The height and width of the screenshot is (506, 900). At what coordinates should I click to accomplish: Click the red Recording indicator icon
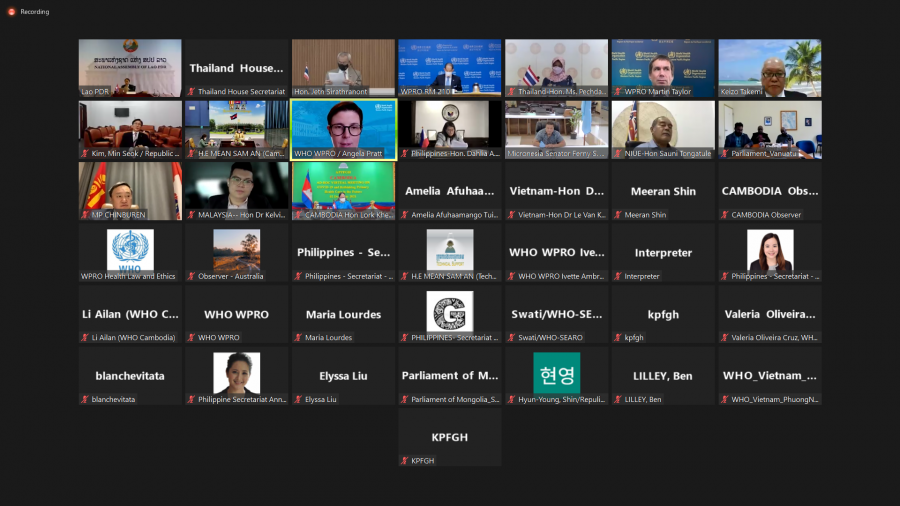pos(12,12)
